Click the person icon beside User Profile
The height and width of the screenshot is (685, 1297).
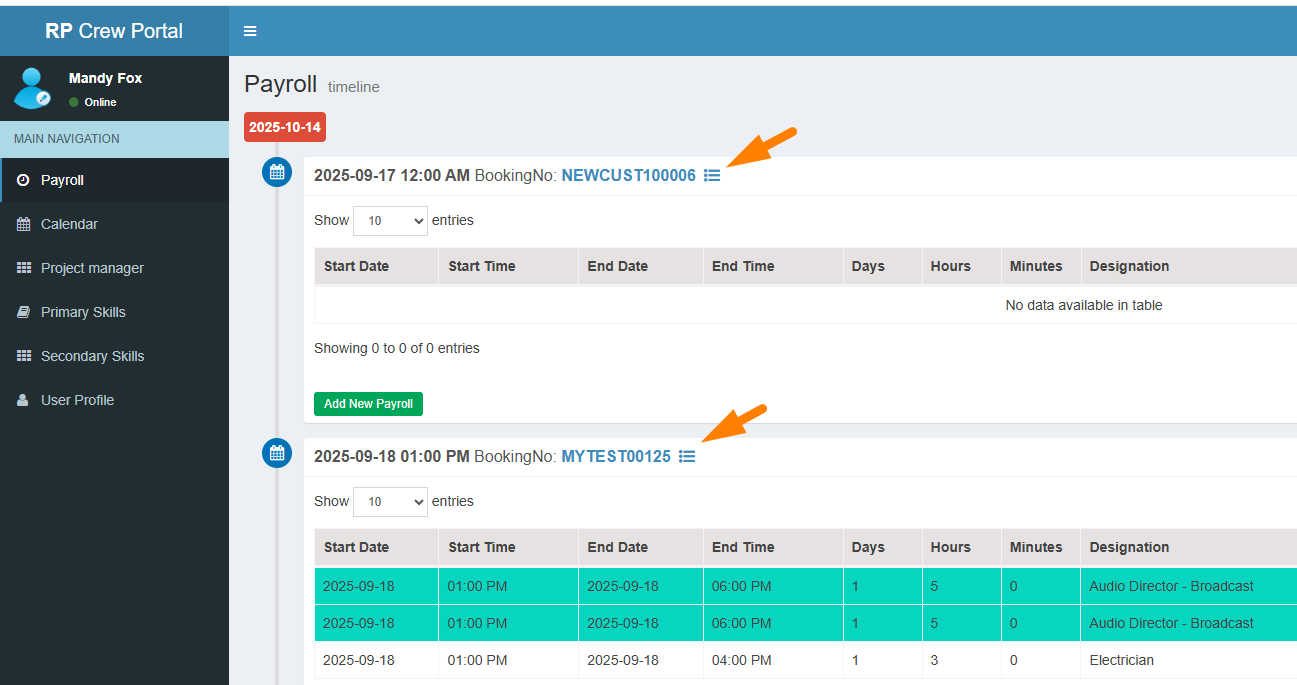point(23,400)
